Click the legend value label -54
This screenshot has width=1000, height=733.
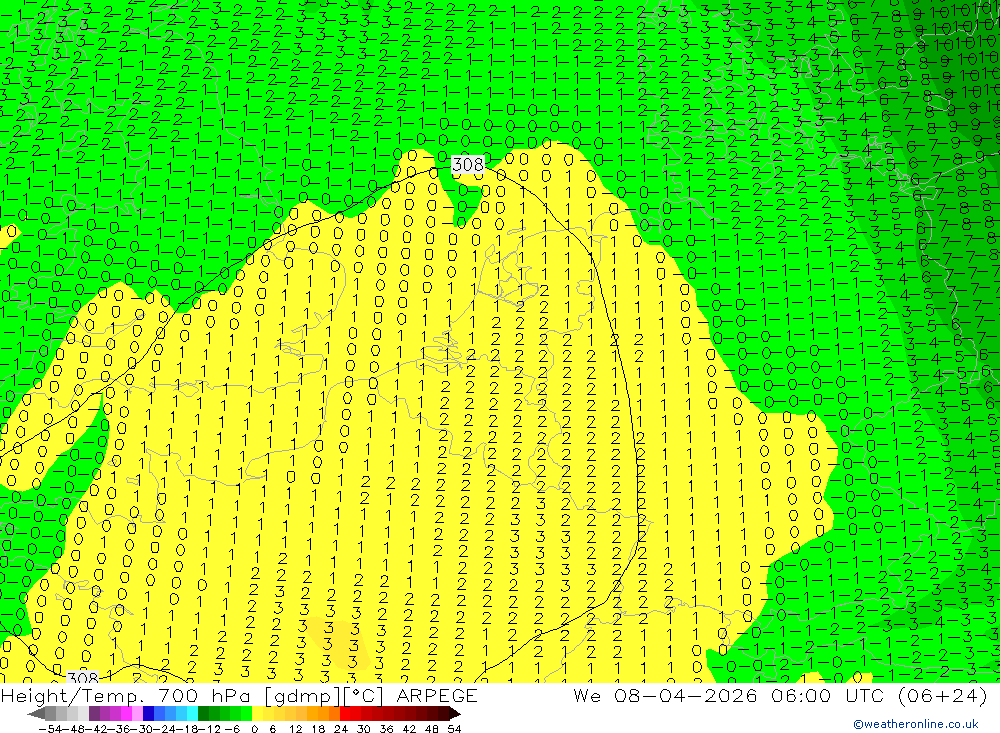(x=50, y=729)
